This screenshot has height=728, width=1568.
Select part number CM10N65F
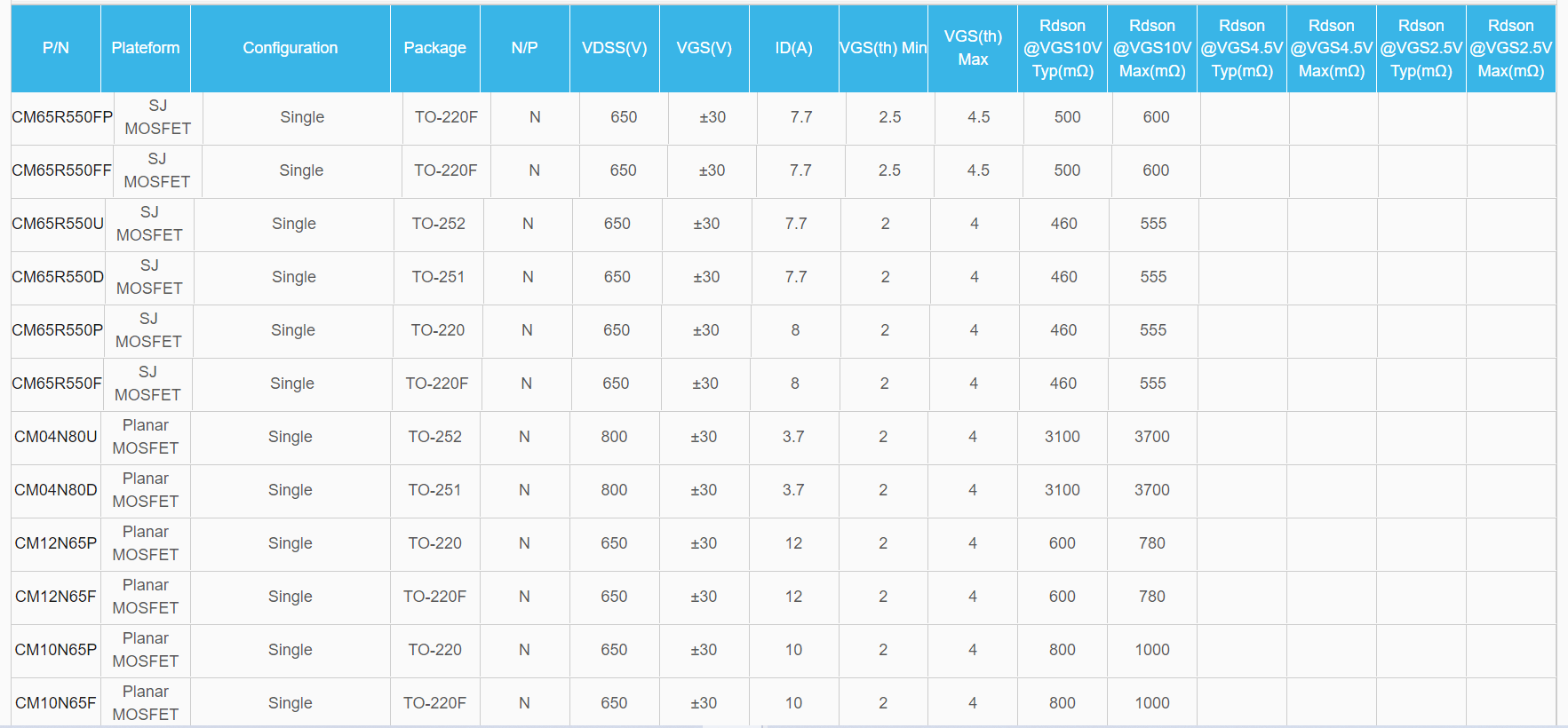(56, 703)
